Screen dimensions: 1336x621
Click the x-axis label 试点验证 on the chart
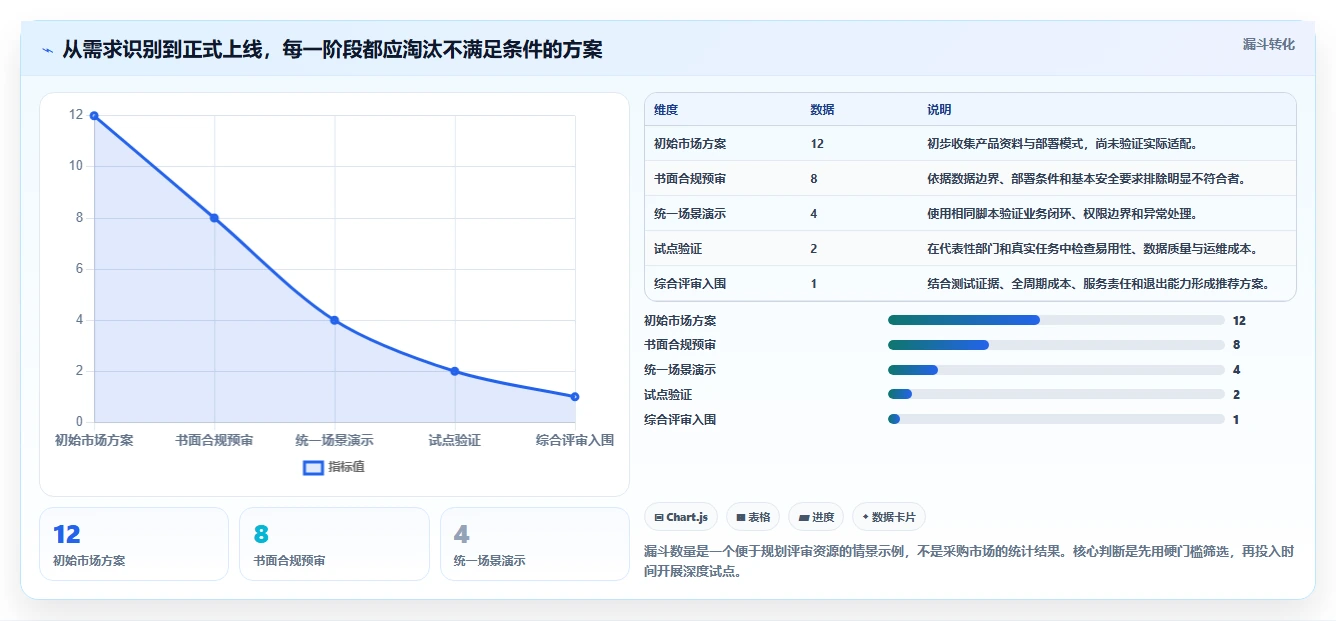[x=455, y=440]
